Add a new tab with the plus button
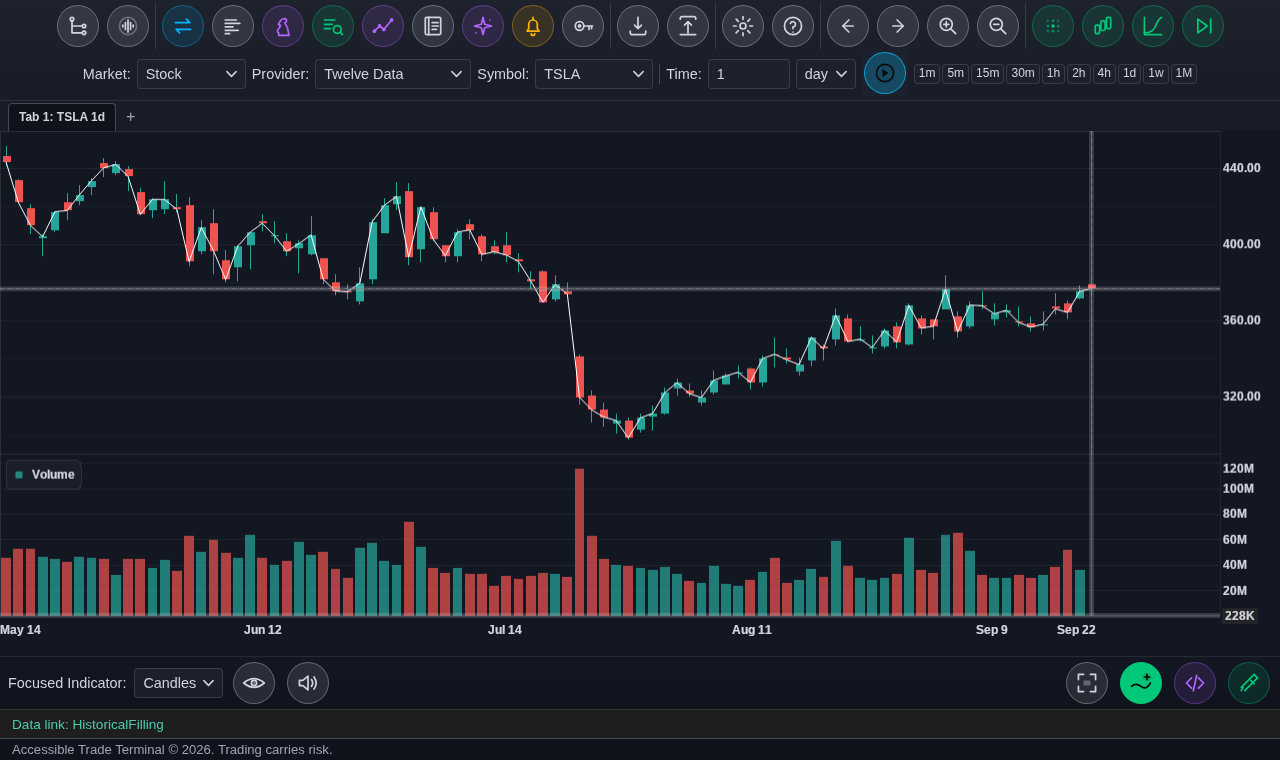1280x760 pixels. [x=130, y=117]
